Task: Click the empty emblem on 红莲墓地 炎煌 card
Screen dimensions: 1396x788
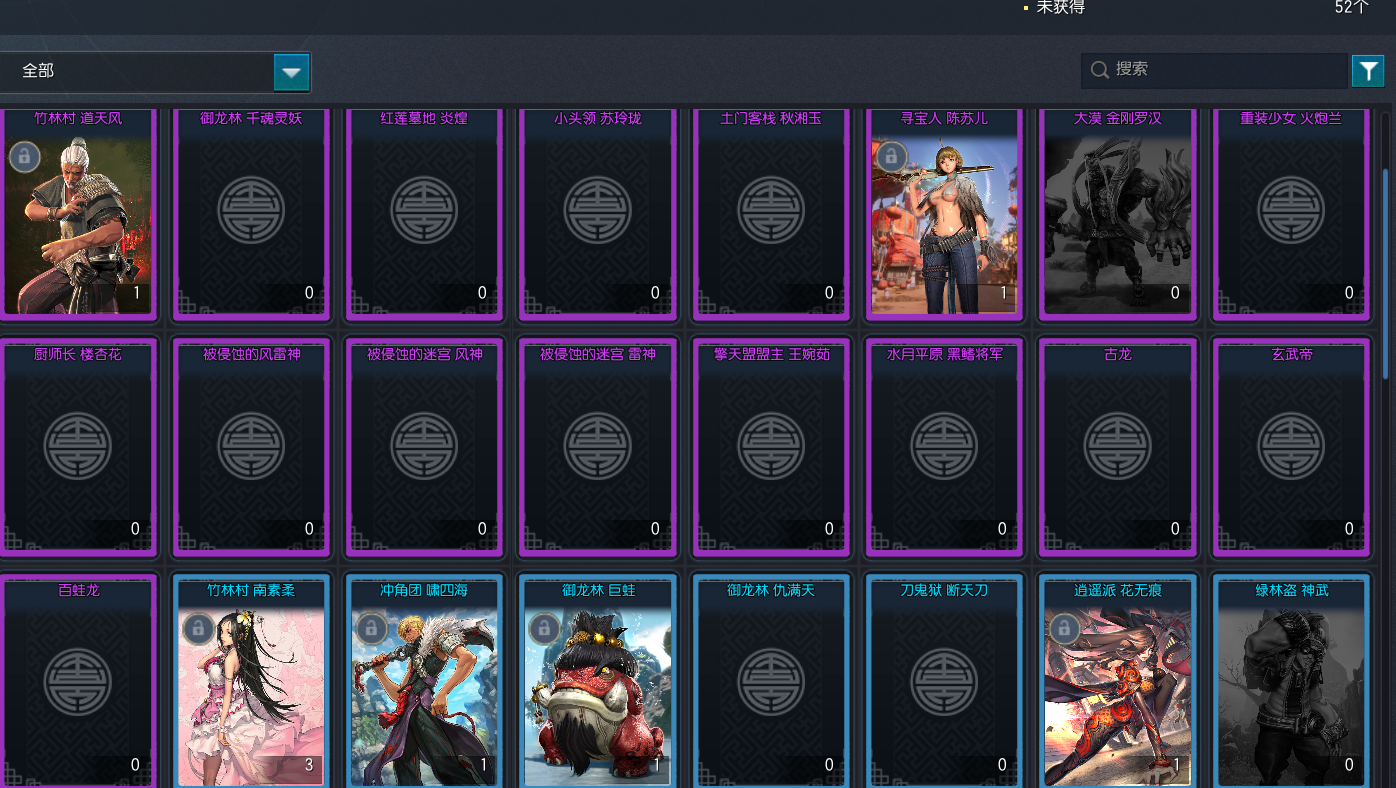Action: point(424,210)
